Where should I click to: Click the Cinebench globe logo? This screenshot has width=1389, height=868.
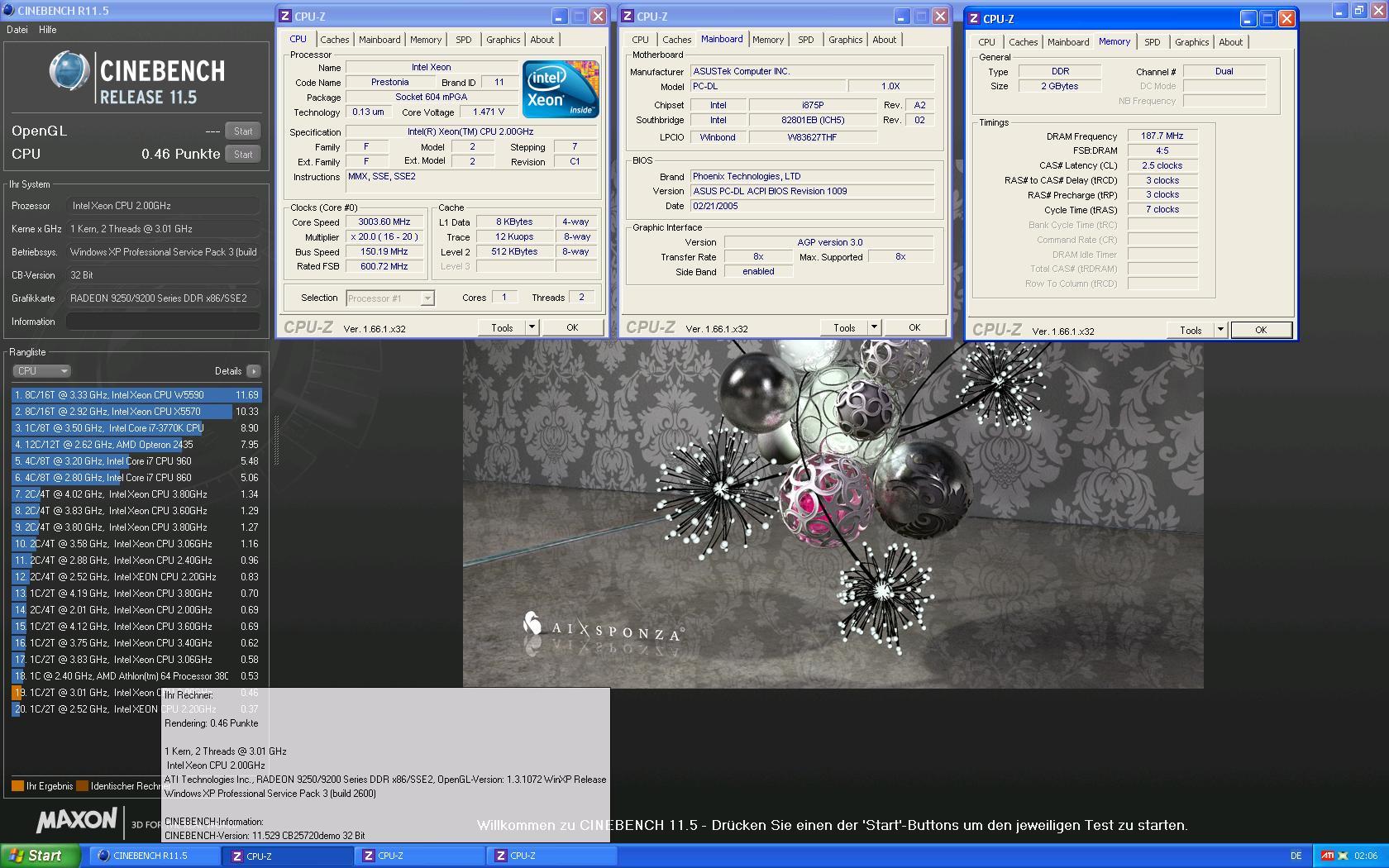click(x=69, y=71)
